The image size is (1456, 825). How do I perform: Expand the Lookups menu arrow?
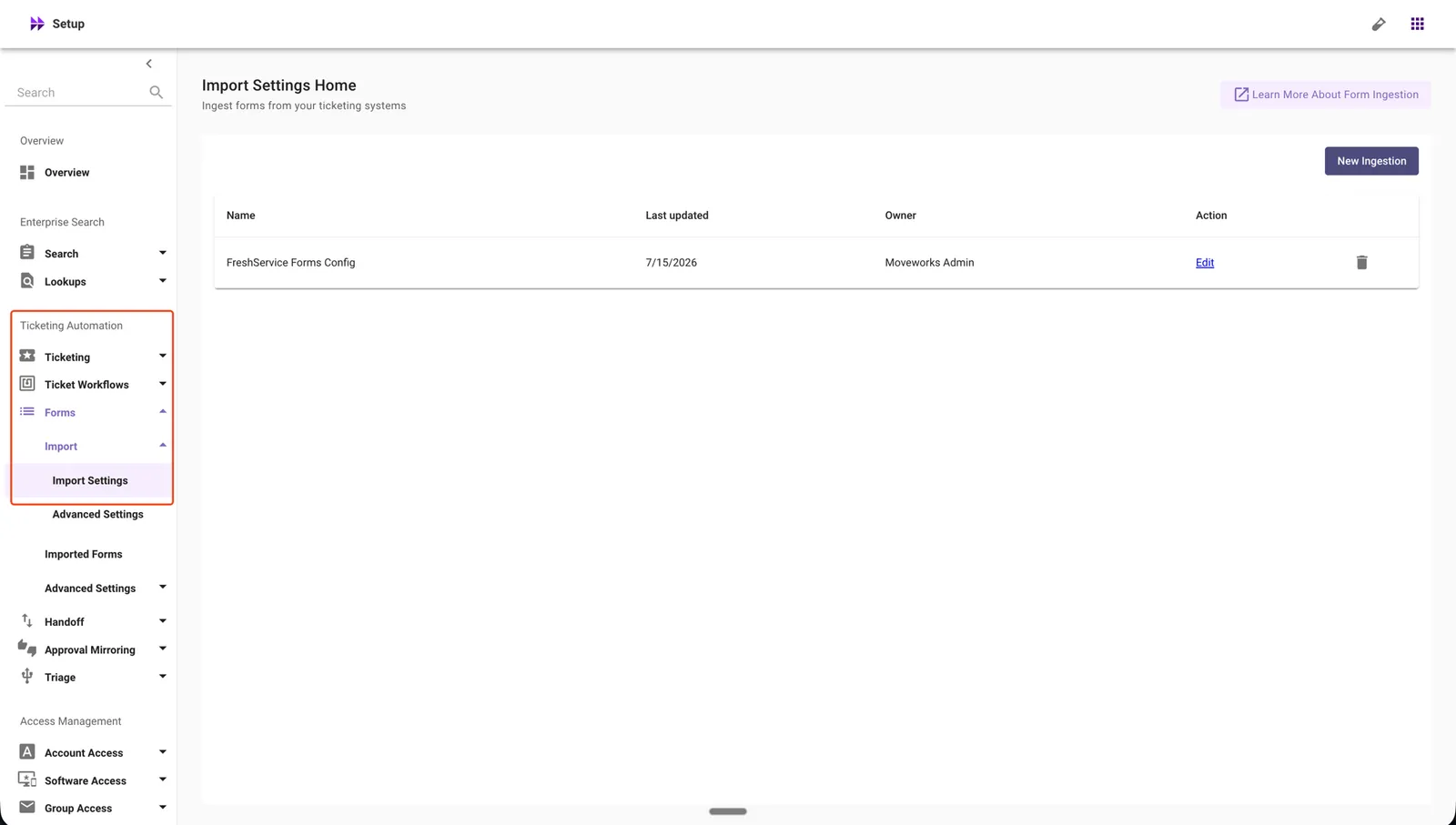tap(163, 281)
